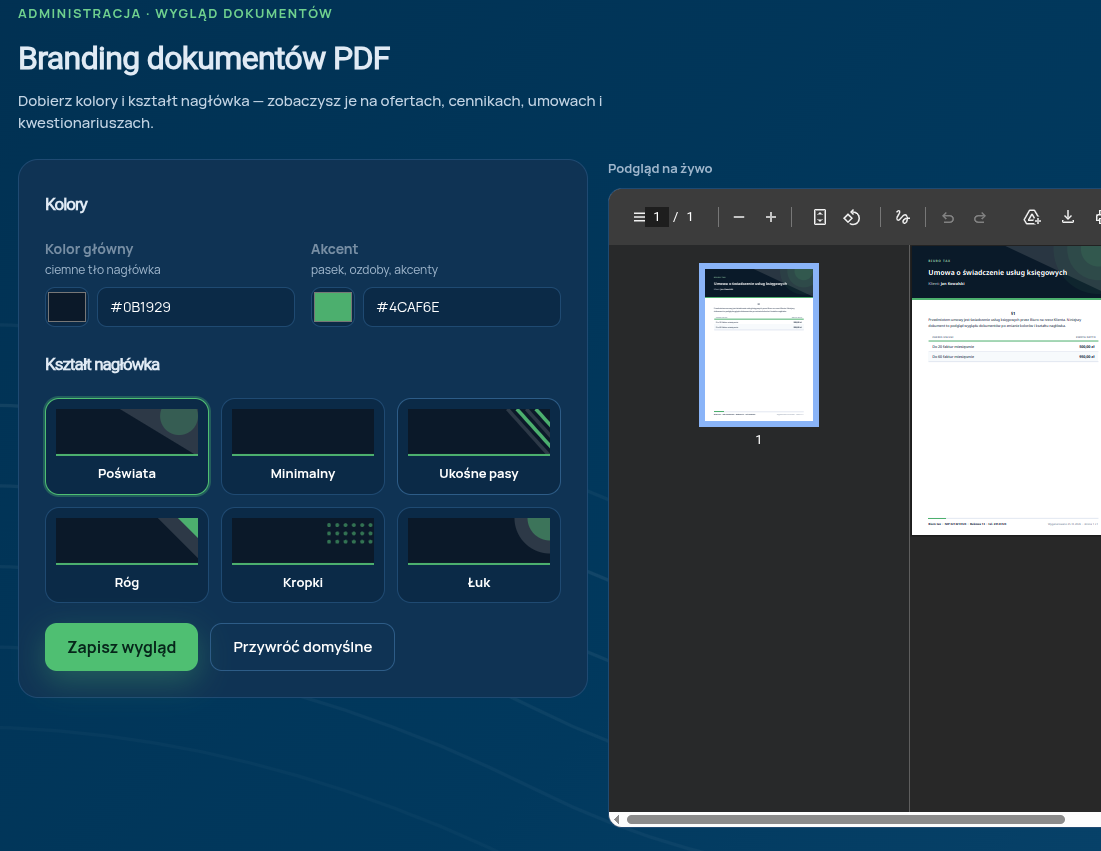Select the Poświata header shape
Image resolution: width=1101 pixels, height=851 pixels.
[127, 447]
